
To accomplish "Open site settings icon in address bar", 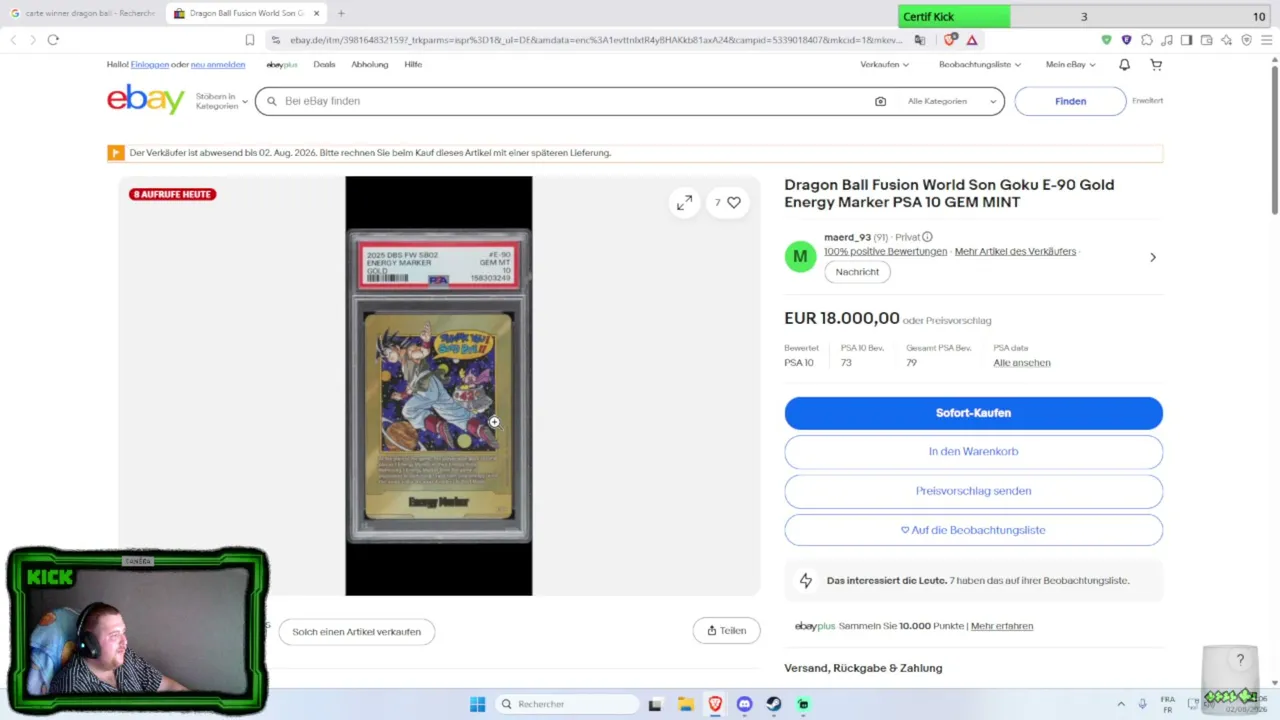I will [x=276, y=40].
